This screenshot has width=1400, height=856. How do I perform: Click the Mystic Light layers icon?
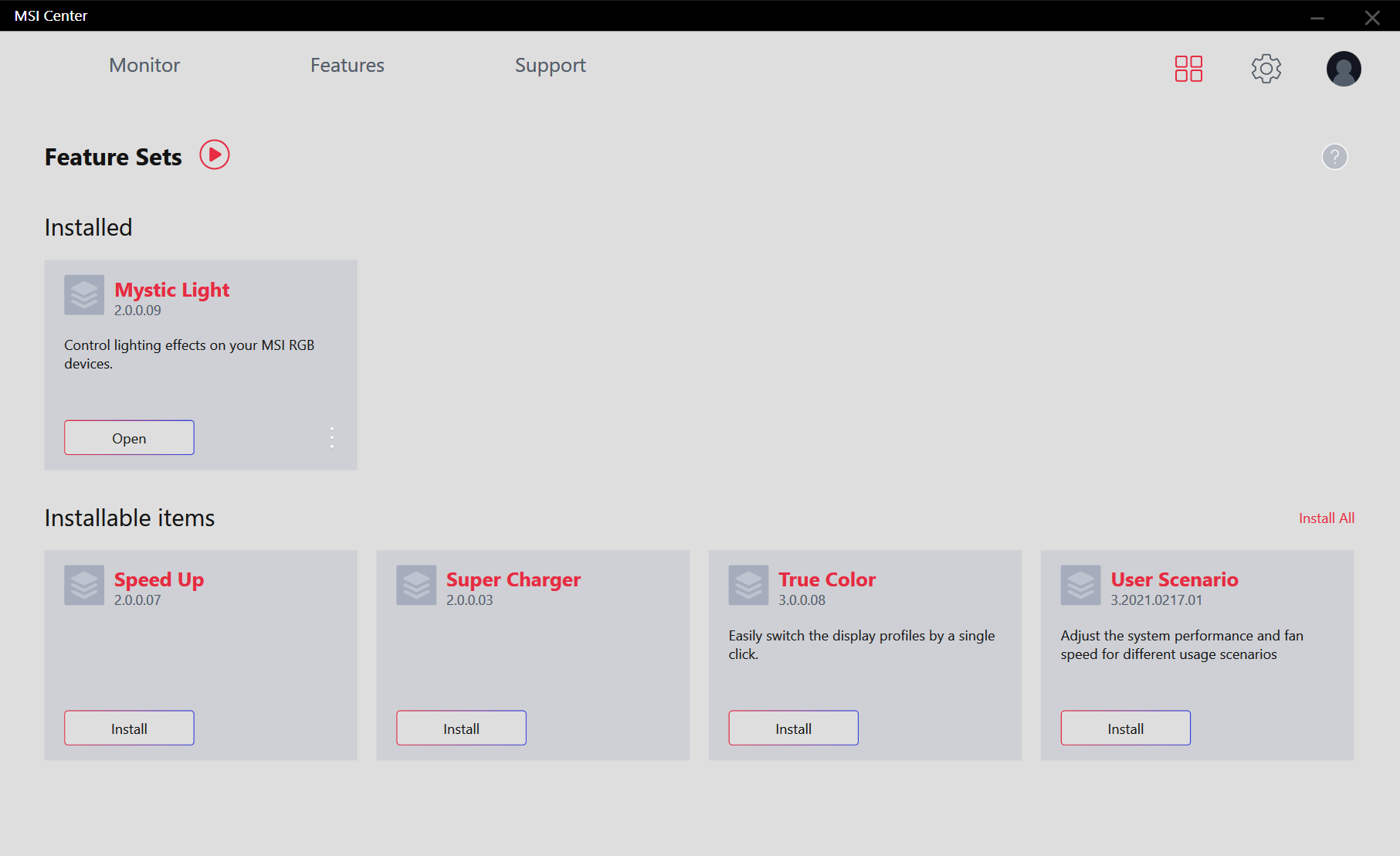[84, 295]
